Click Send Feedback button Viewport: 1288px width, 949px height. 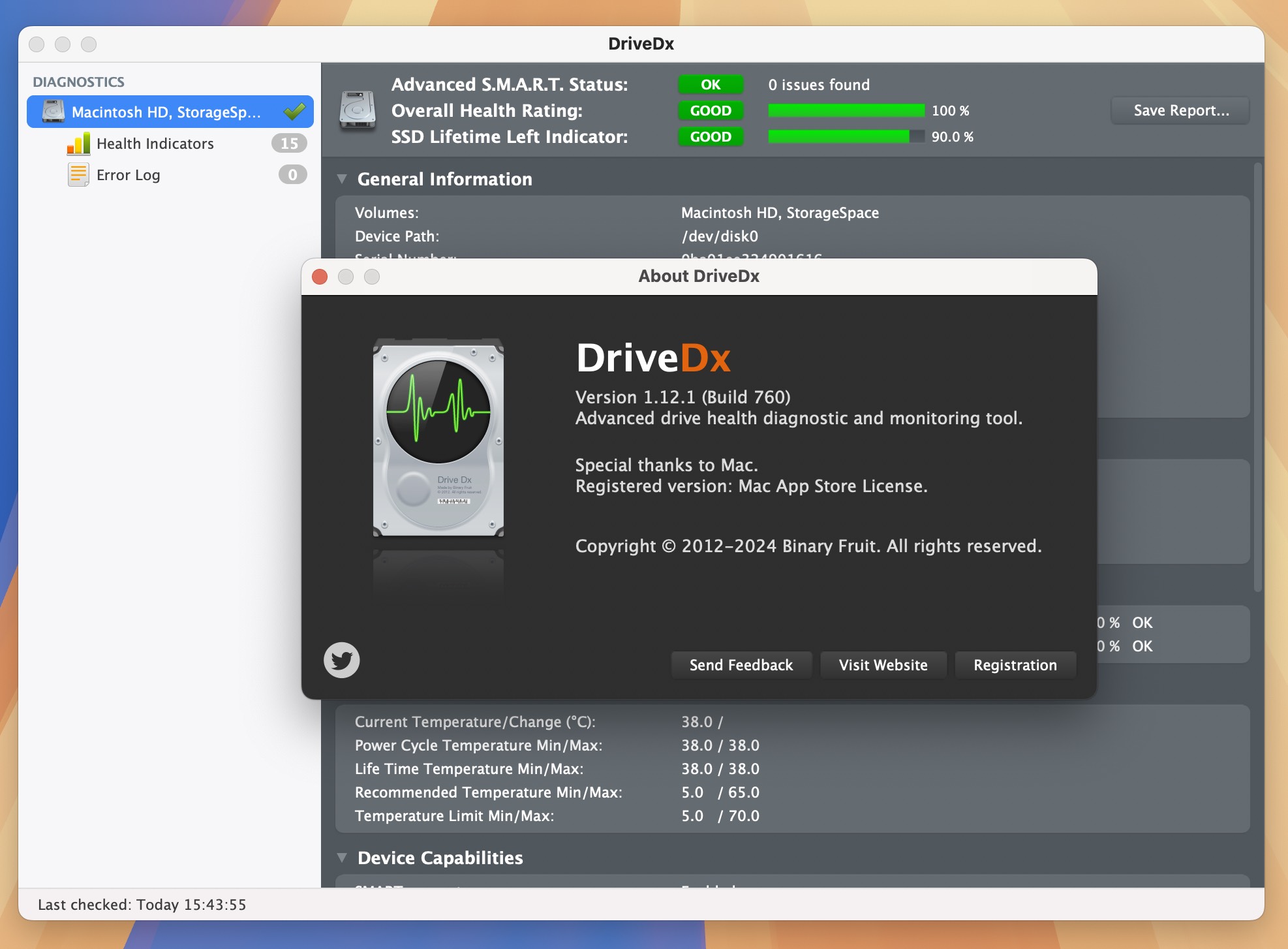740,664
